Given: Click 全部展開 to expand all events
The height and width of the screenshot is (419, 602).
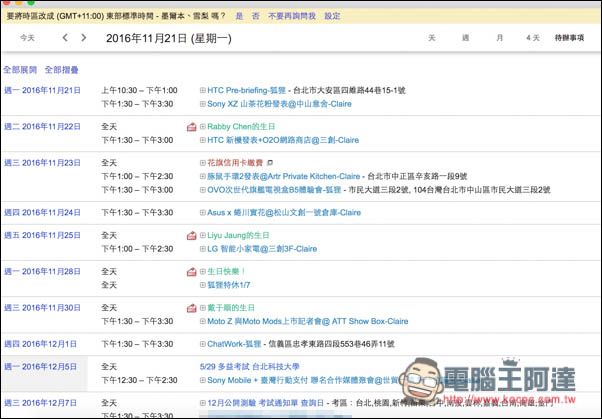Looking at the screenshot, I should [x=20, y=70].
